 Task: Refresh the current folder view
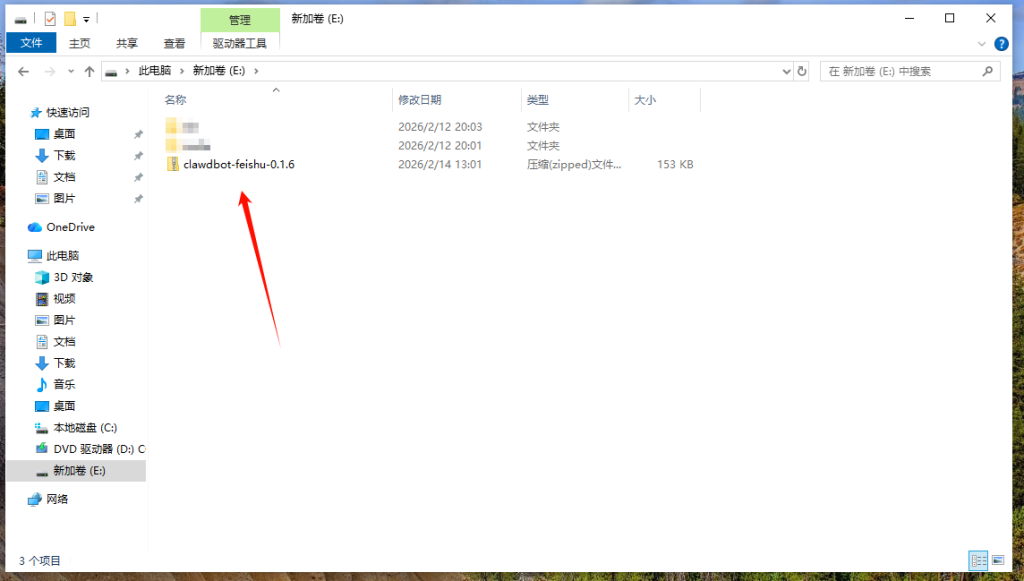point(800,71)
